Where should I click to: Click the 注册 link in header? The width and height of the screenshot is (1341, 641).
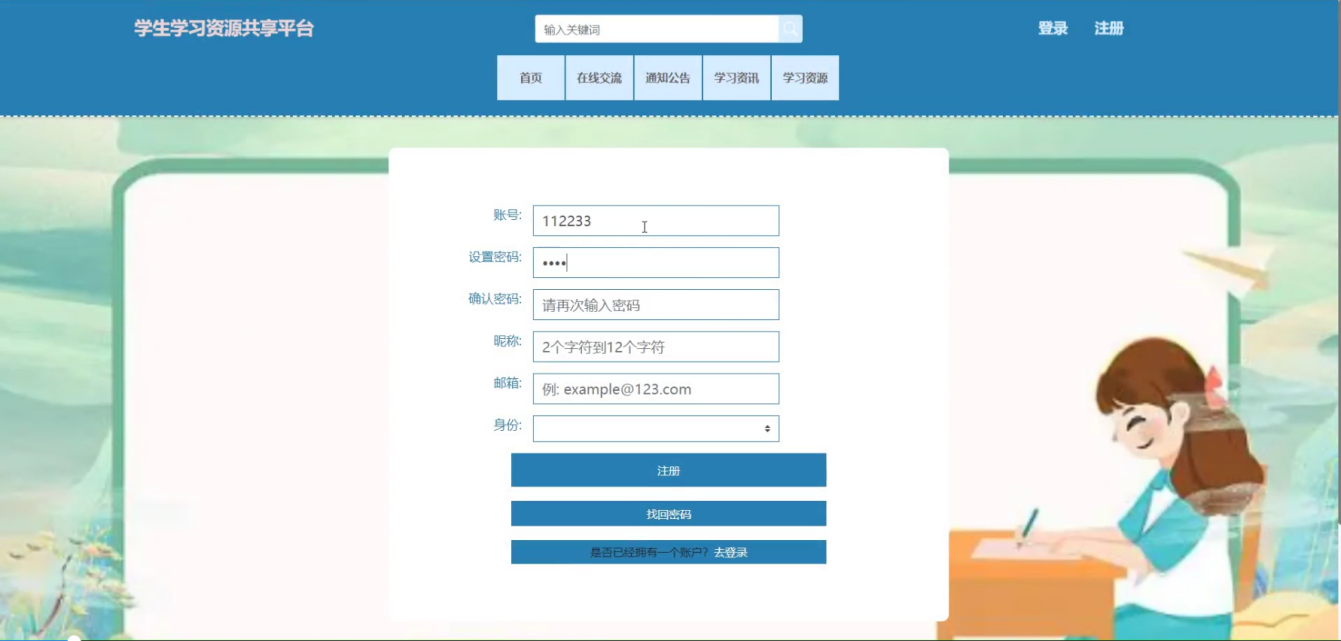[x=1109, y=28]
